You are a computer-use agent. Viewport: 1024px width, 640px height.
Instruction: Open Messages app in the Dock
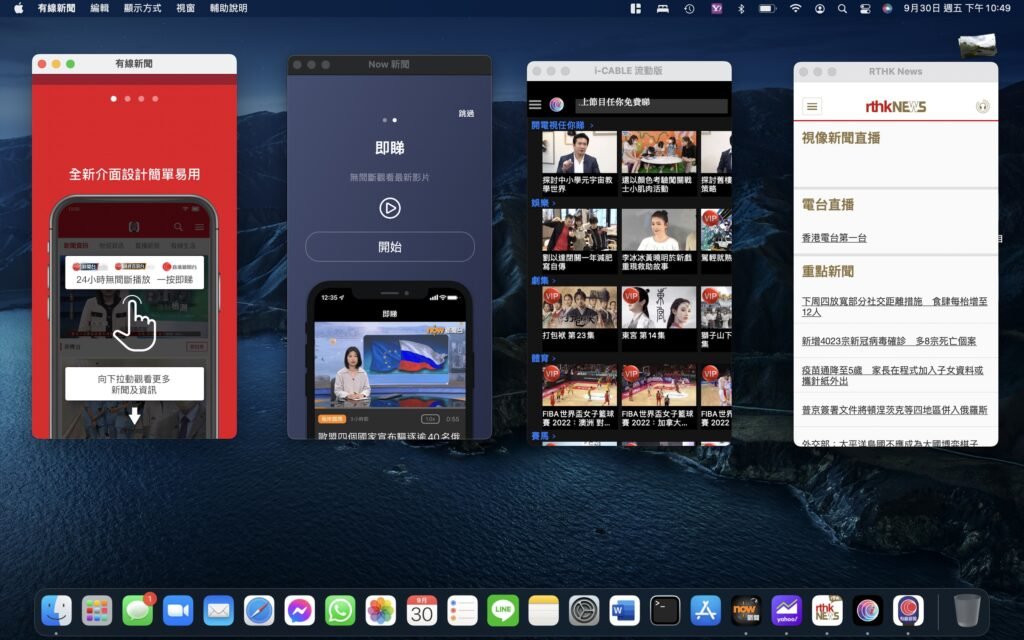point(138,611)
